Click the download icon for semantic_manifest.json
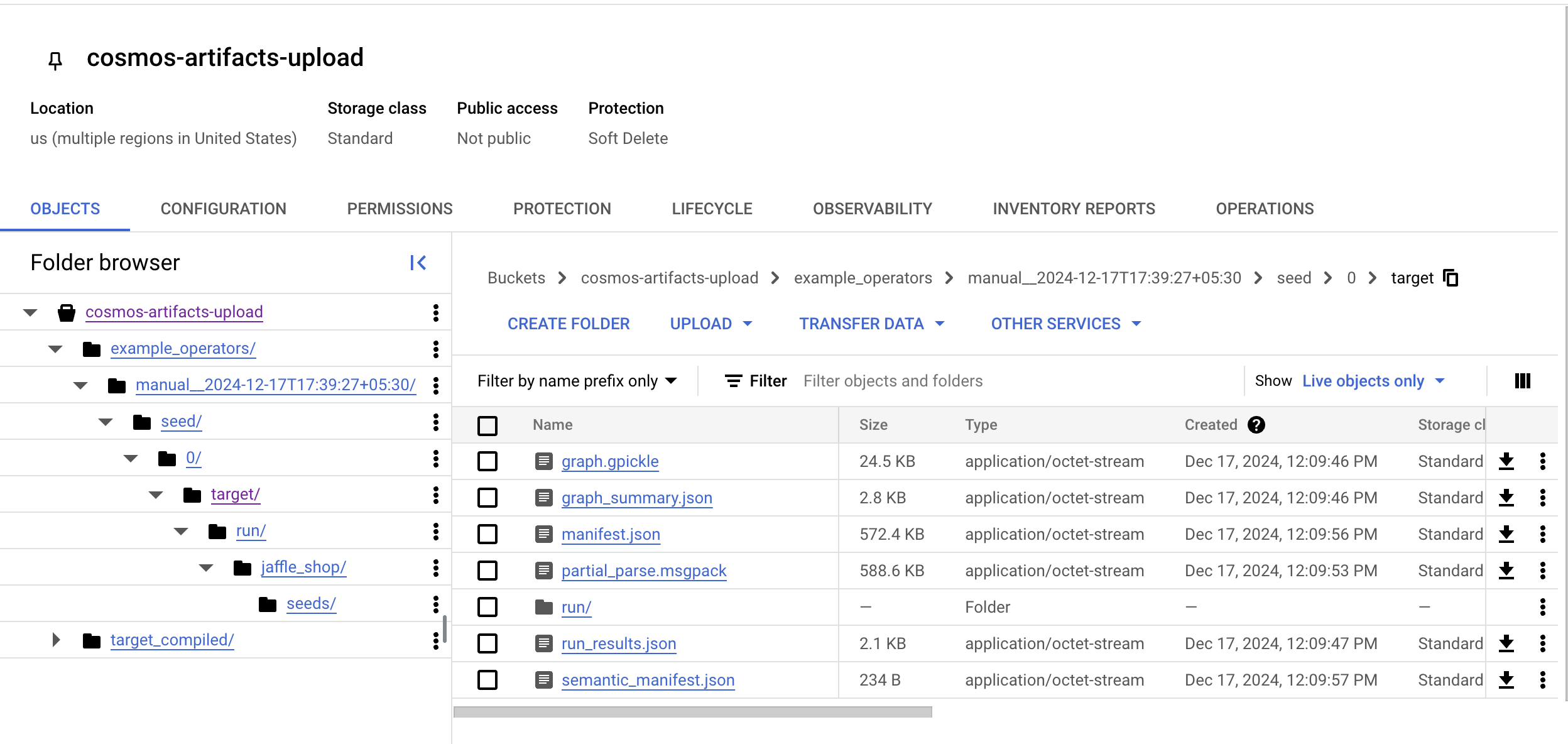This screenshot has width=1568, height=744. point(1507,680)
